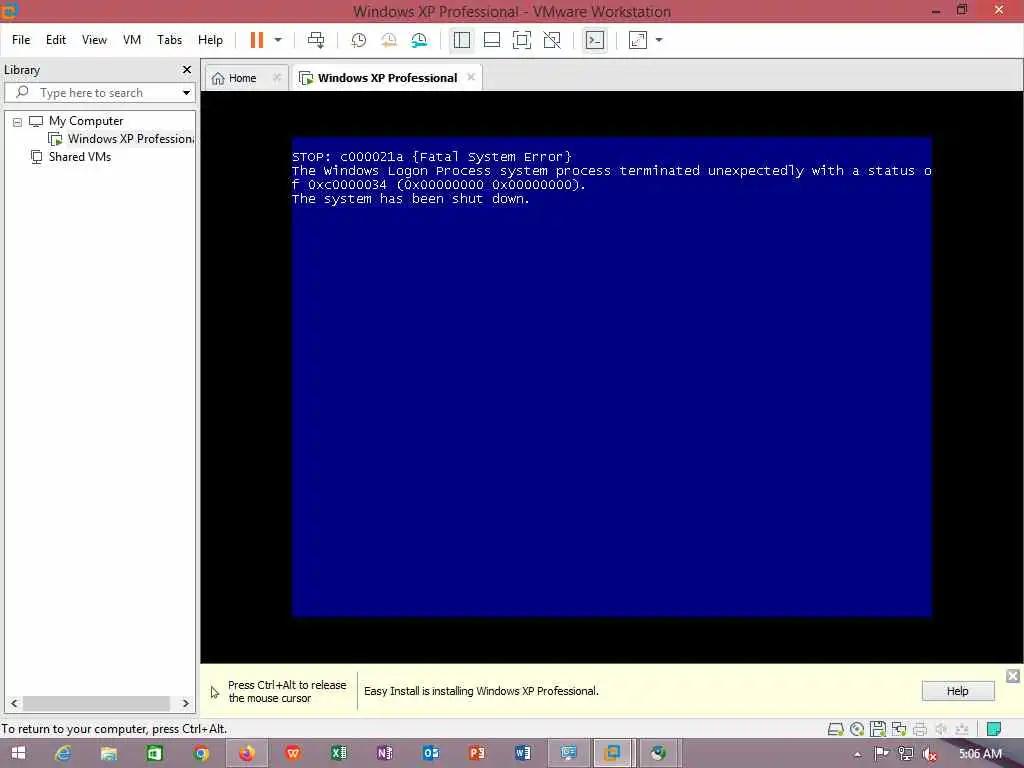Open the Help menu
The width and height of the screenshot is (1024, 768).
[x=210, y=40]
